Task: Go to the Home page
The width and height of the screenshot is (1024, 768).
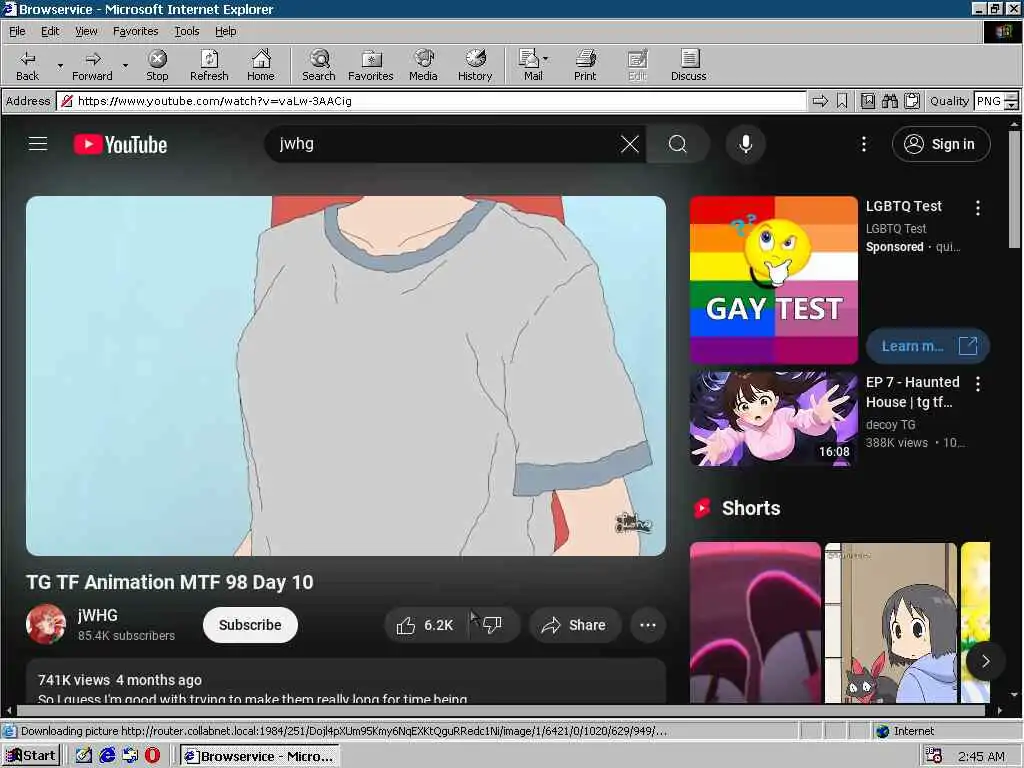Action: click(x=261, y=65)
